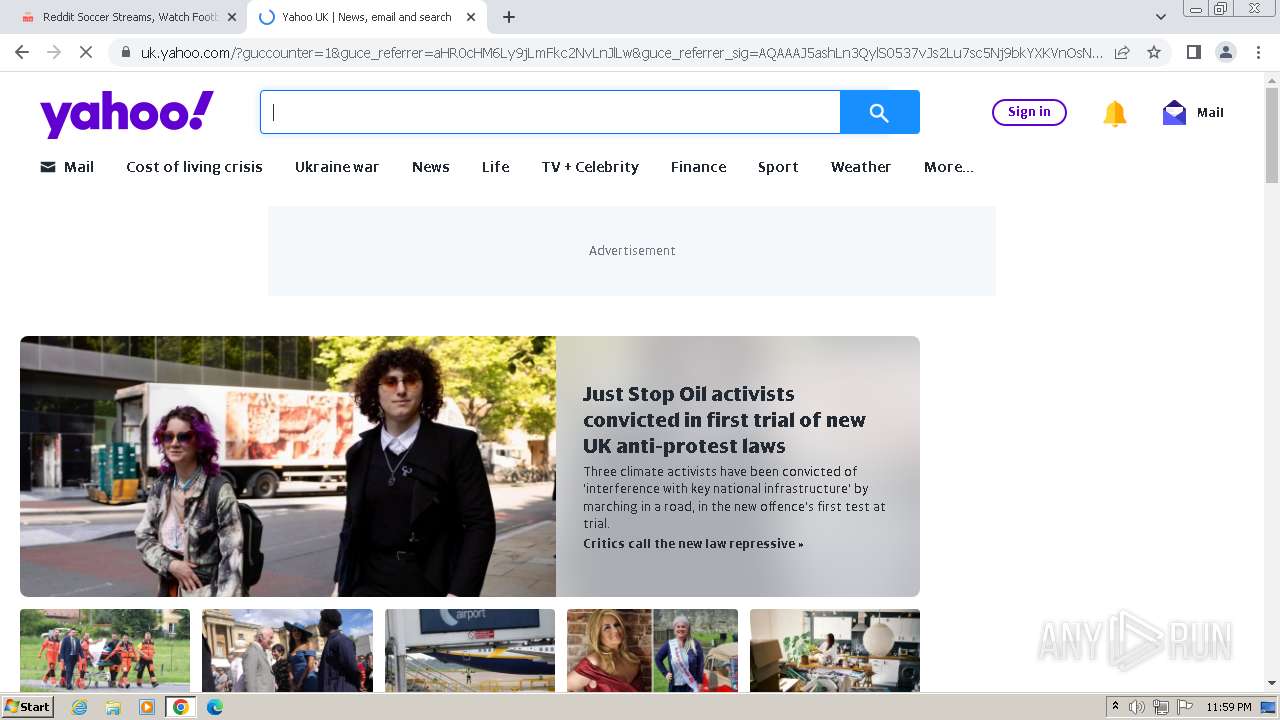View site information lock icon
1280x720 pixels.
click(x=125, y=52)
